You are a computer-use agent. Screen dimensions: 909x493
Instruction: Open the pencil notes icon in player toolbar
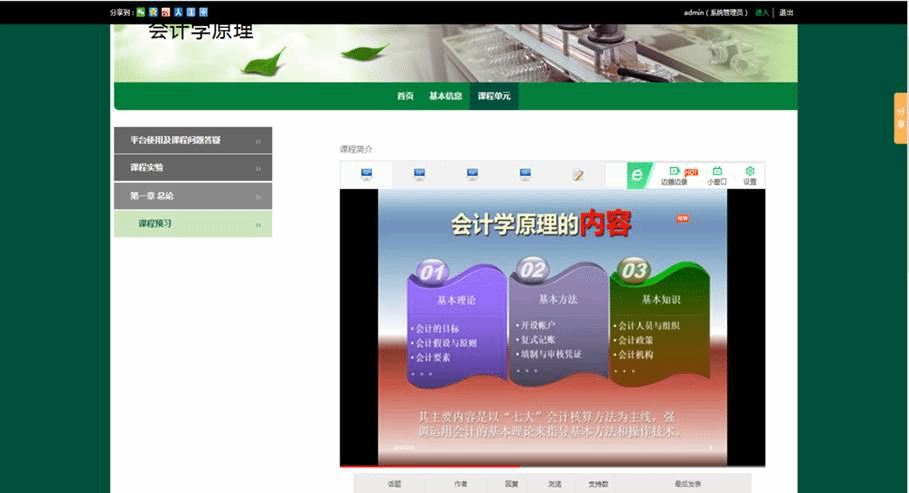click(x=578, y=175)
